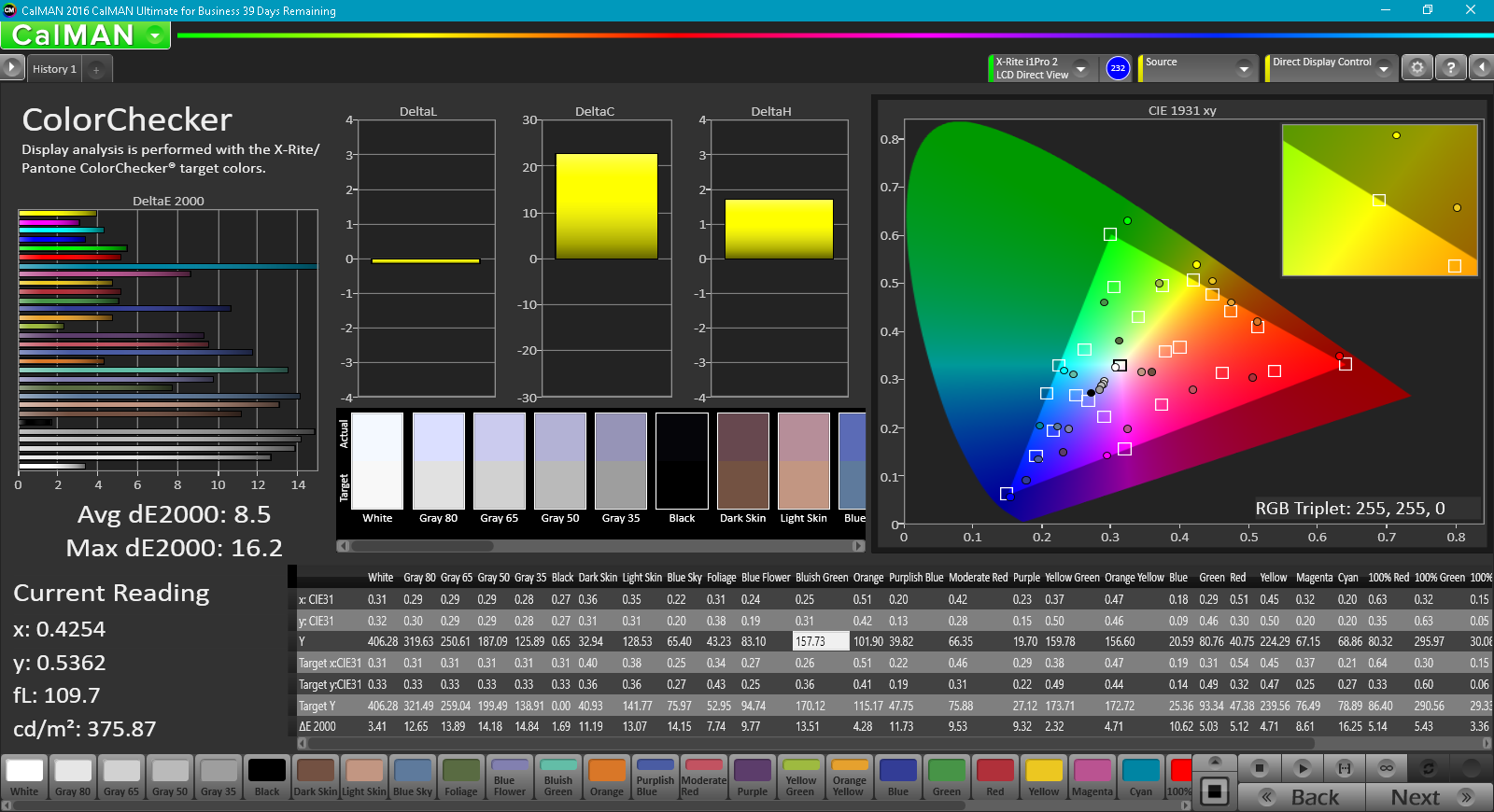Click the large black square pattern button
The width and height of the screenshot is (1494, 812).
coord(1214,791)
